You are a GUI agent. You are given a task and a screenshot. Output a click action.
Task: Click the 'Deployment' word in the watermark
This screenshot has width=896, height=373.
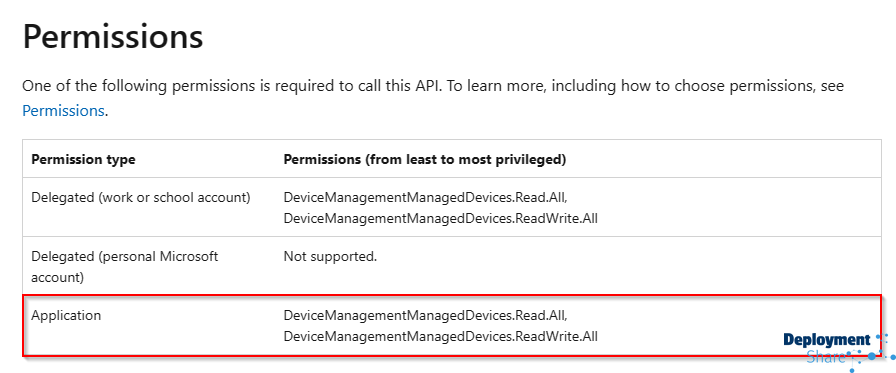[x=826, y=340]
